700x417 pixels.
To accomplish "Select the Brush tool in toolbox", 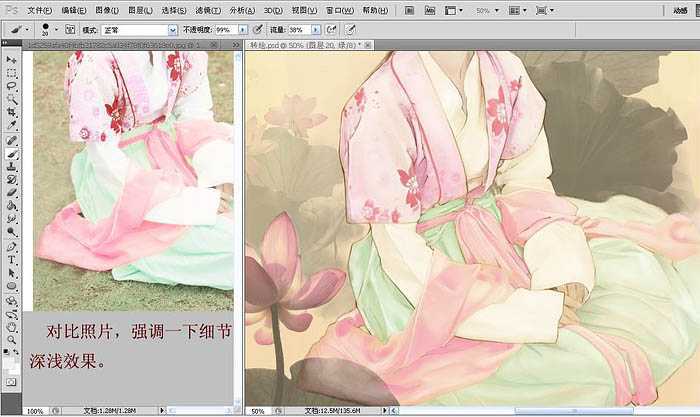I will pos(12,154).
